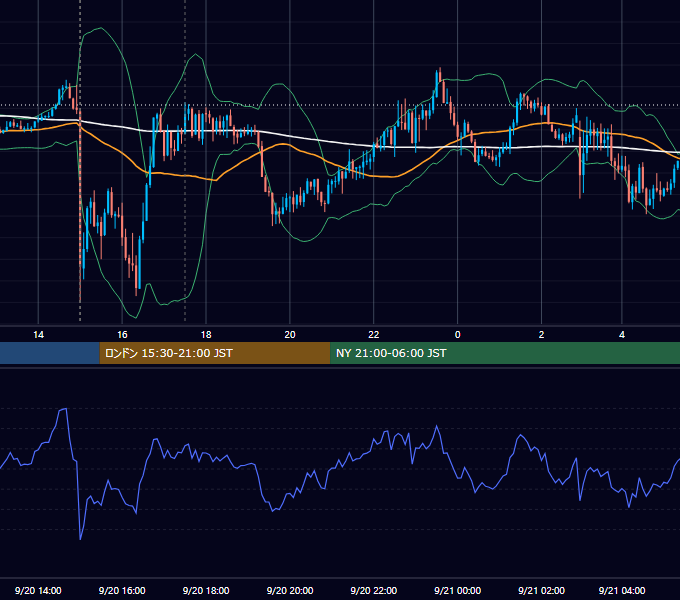Image resolution: width=680 pixels, height=600 pixels.
Task: Click the 4 hour axis label
Action: [622, 335]
